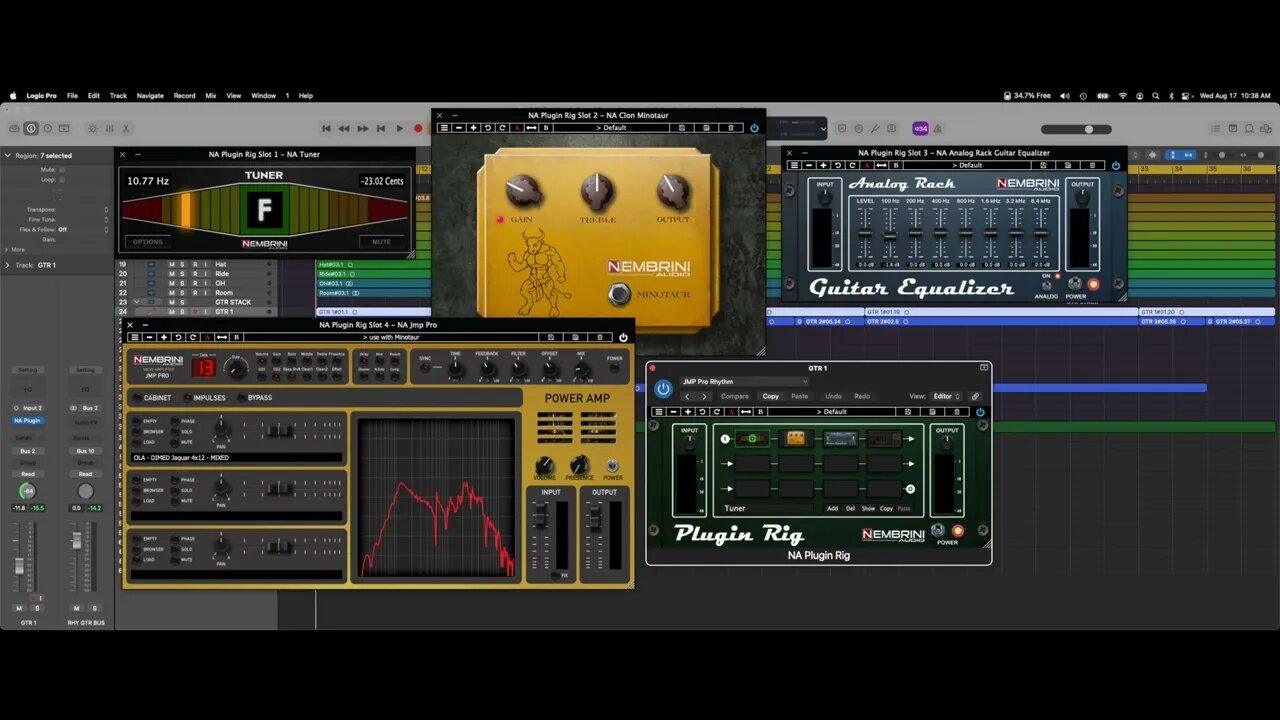The width and height of the screenshot is (1280, 720).
Task: Open the File menu
Action: tap(72, 96)
